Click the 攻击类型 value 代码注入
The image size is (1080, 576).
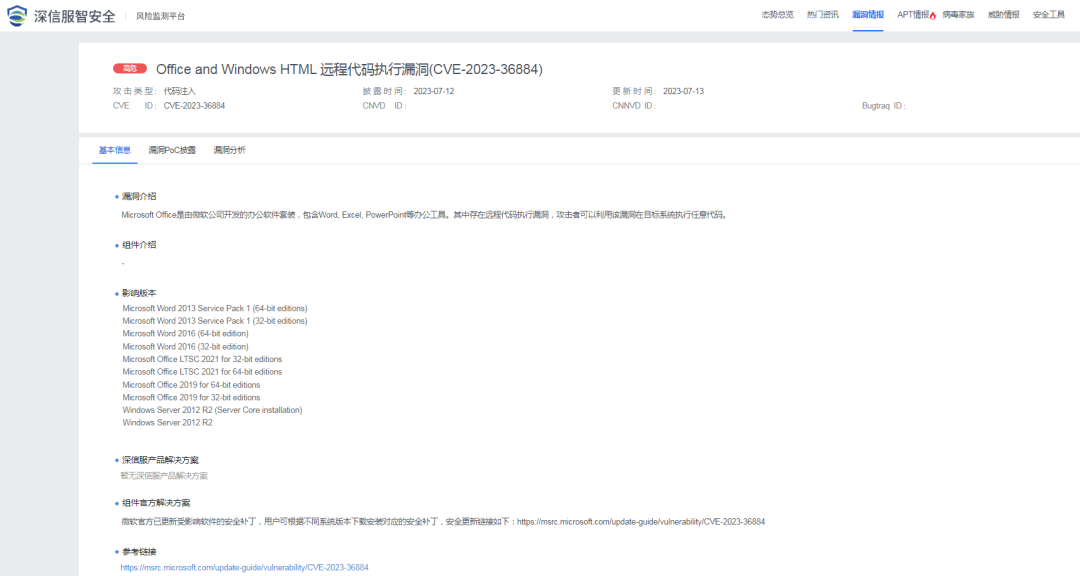(180, 91)
